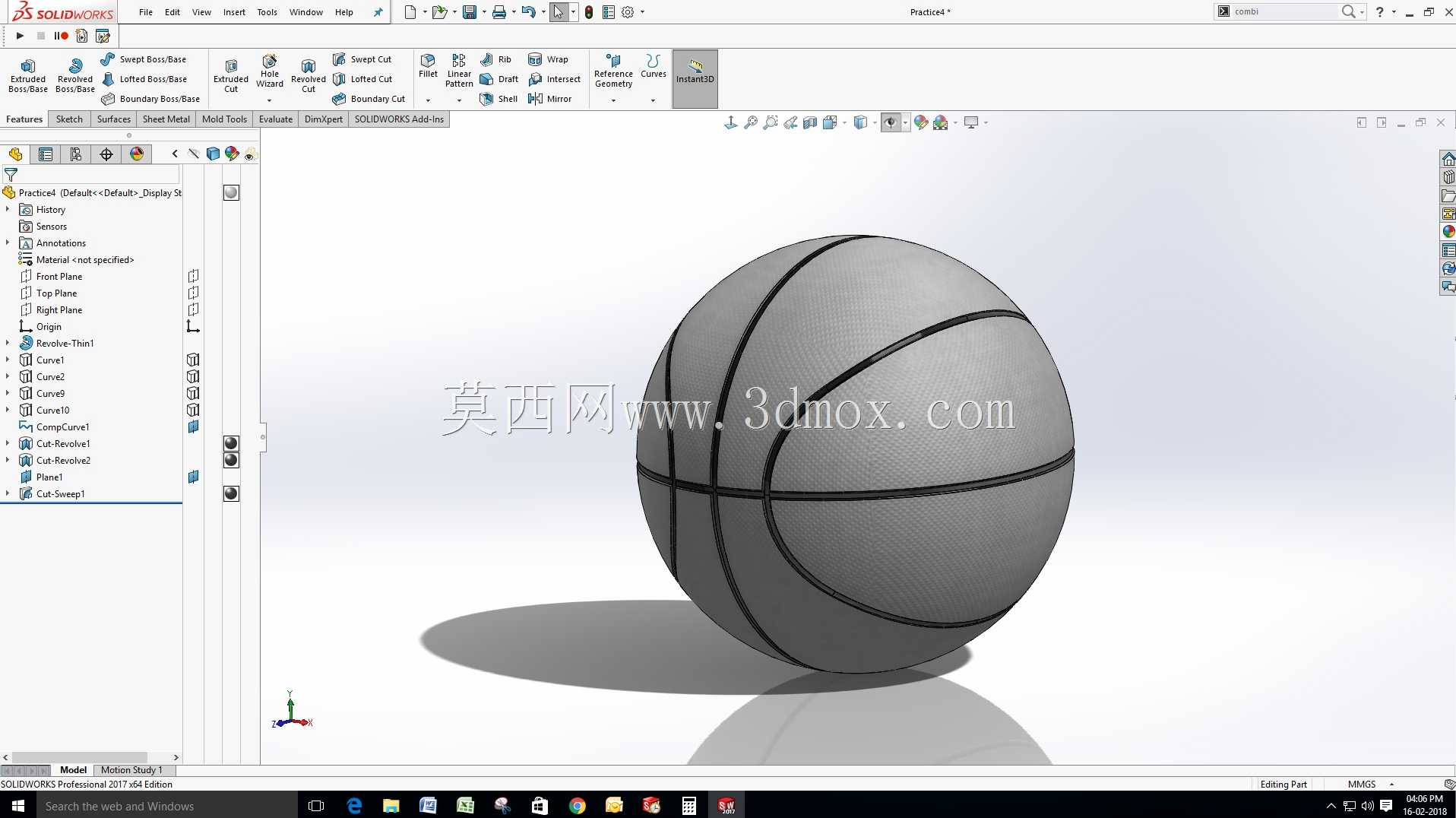This screenshot has width=1456, height=818.
Task: Open Google Chrome from the taskbar
Action: (x=577, y=806)
